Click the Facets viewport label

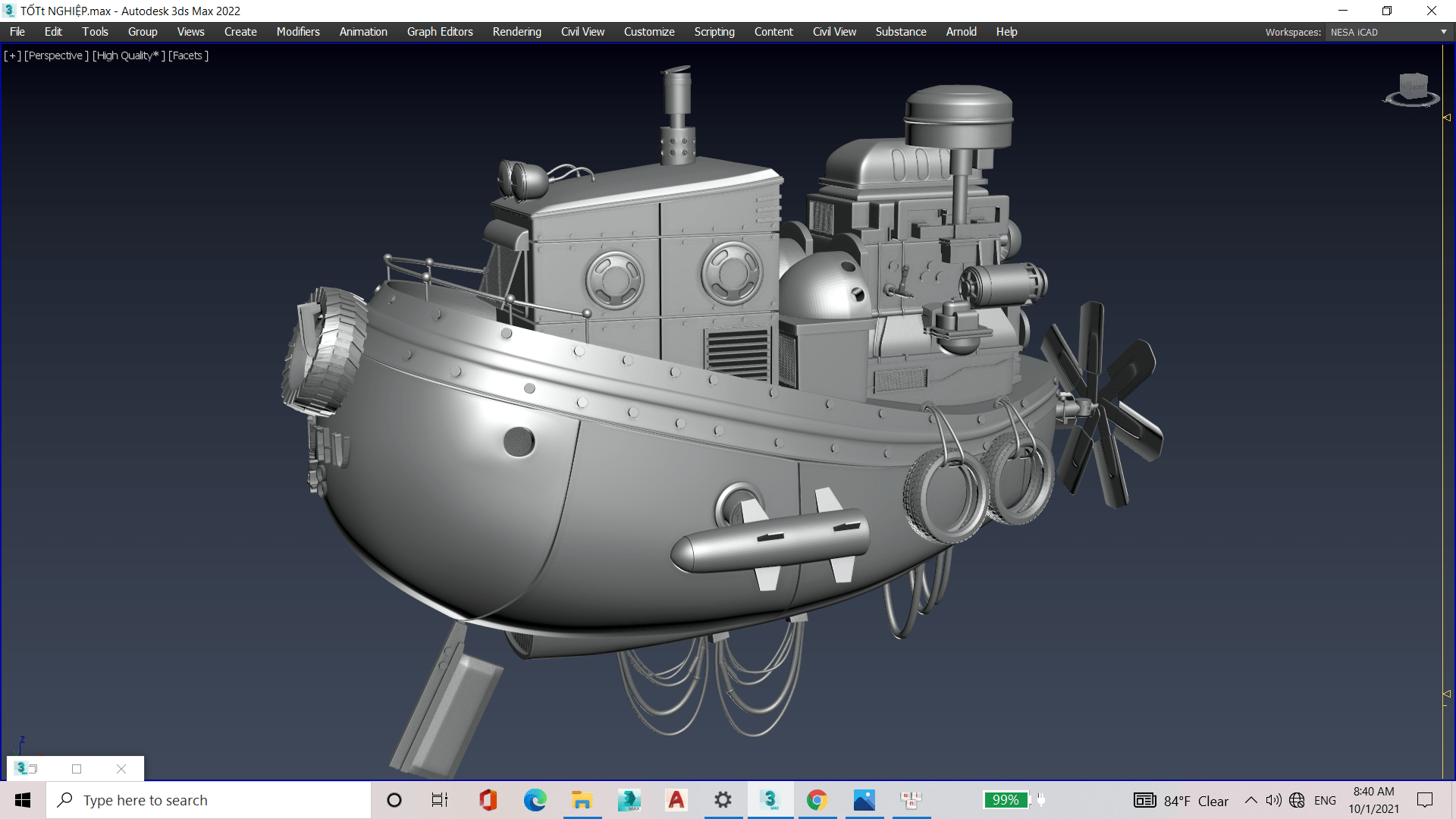point(188,55)
